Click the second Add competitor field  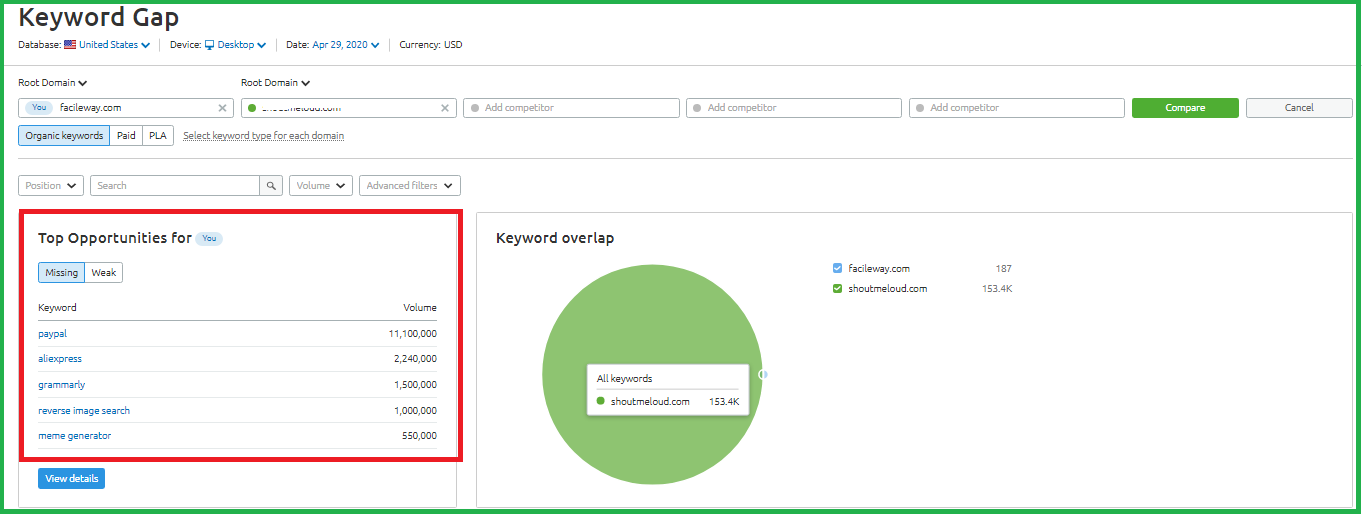point(794,108)
